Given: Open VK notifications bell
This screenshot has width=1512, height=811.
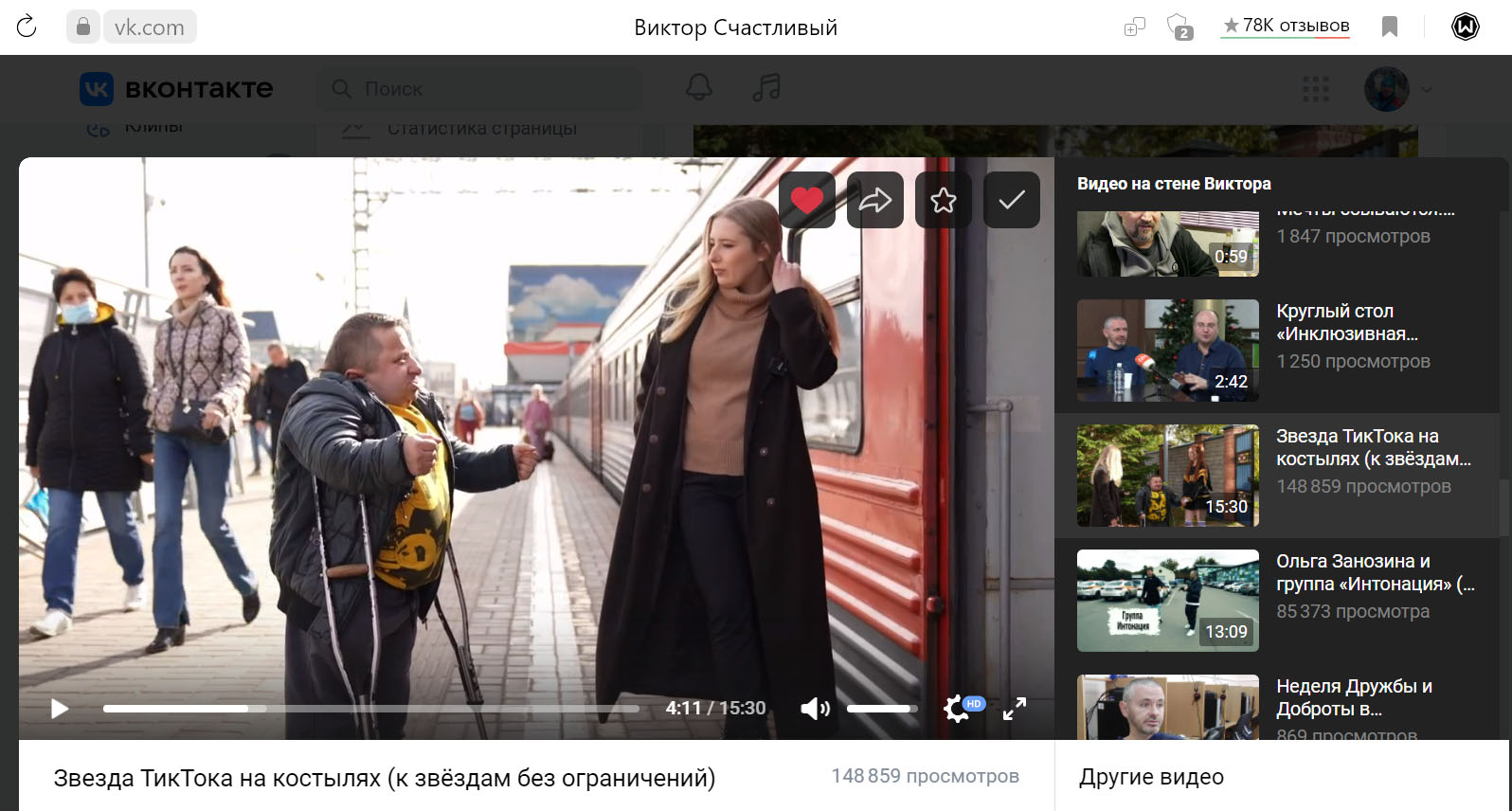Looking at the screenshot, I should pyautogui.click(x=699, y=88).
